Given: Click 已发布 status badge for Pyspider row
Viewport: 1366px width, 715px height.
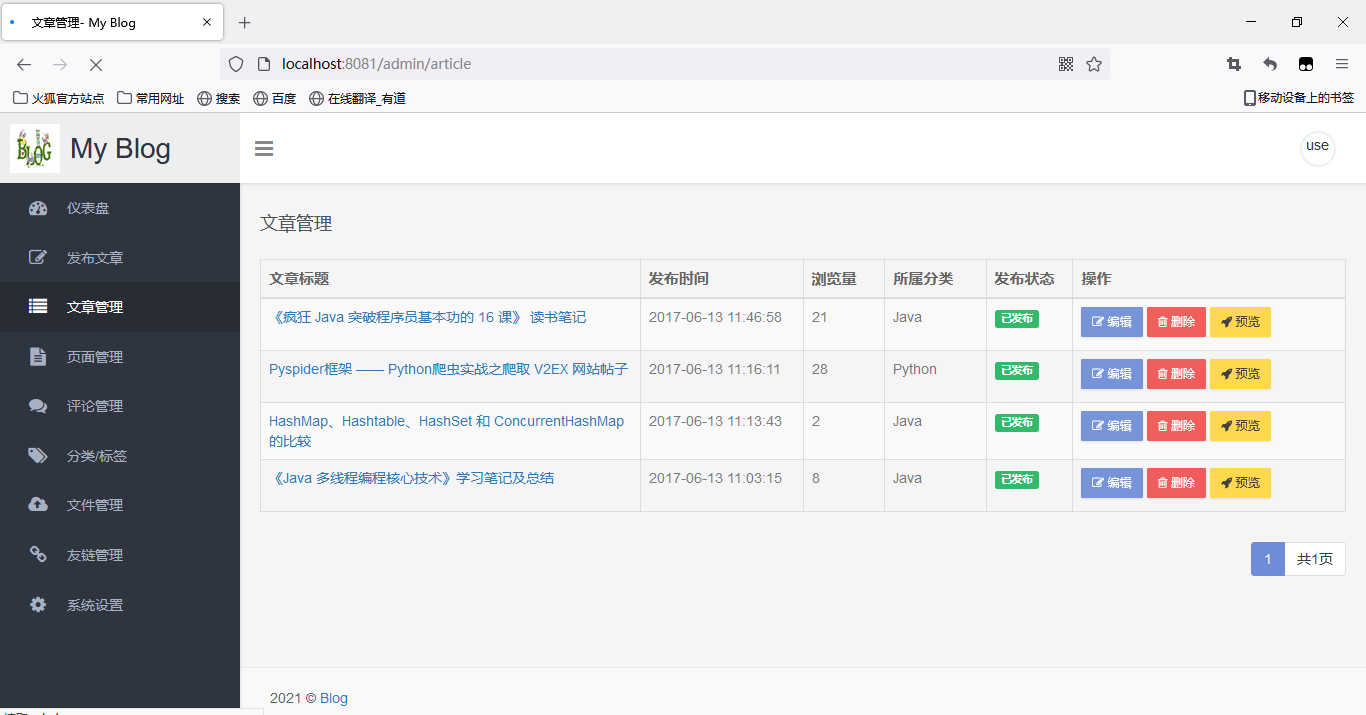Looking at the screenshot, I should 1017,371.
